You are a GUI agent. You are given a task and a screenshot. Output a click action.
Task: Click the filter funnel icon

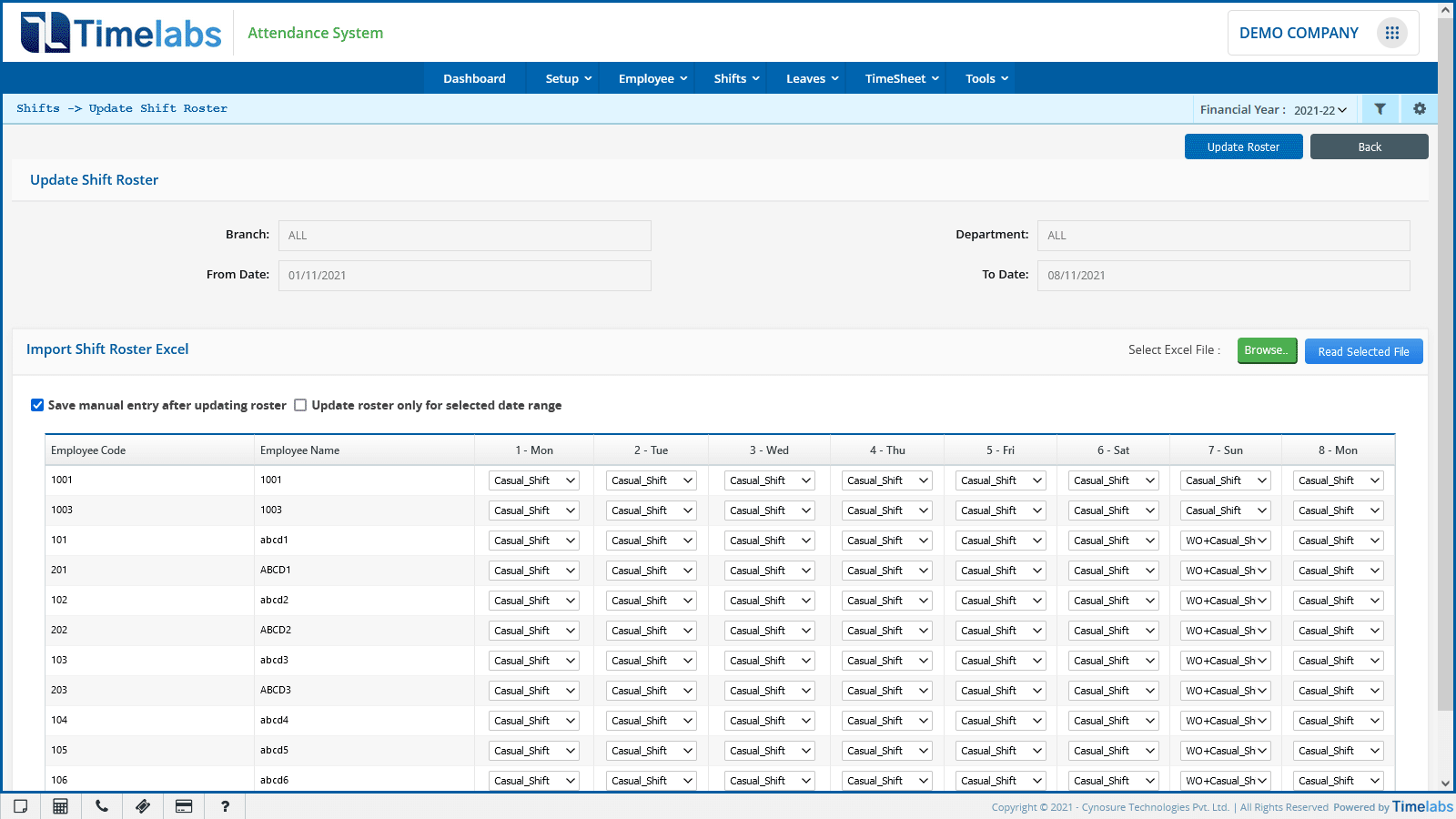pyautogui.click(x=1380, y=109)
